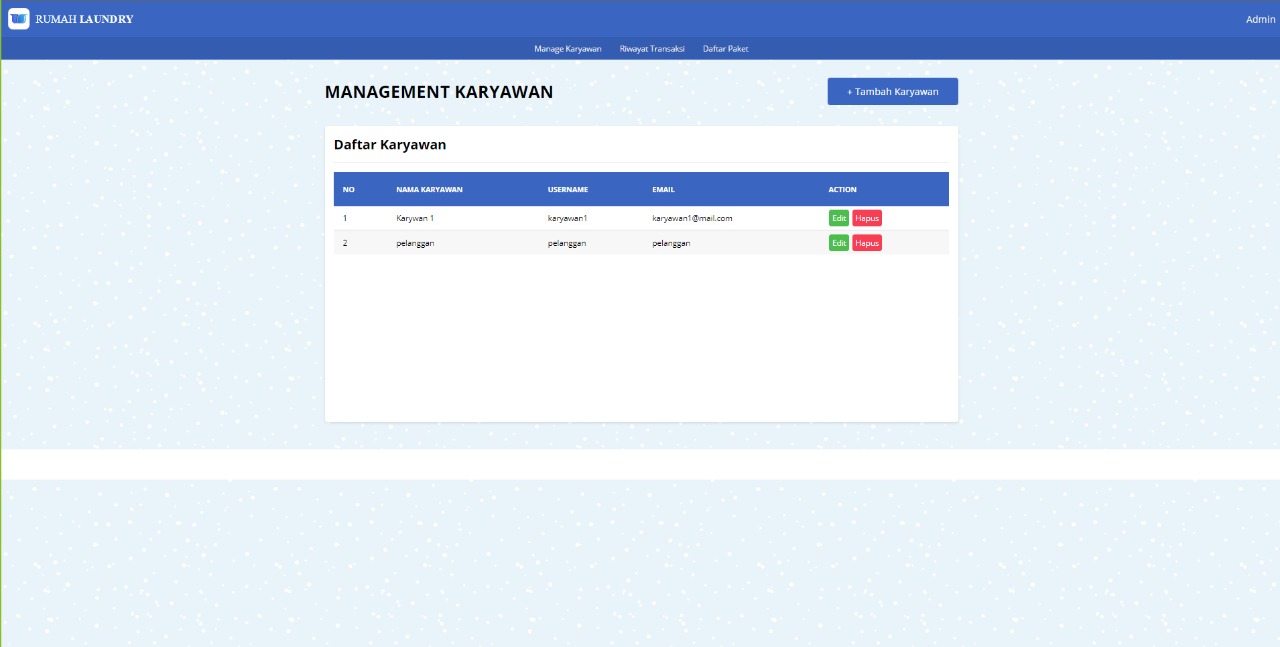Remove pelanggan using its Hapus button
Viewport: 1280px width, 647px height.
[866, 242]
